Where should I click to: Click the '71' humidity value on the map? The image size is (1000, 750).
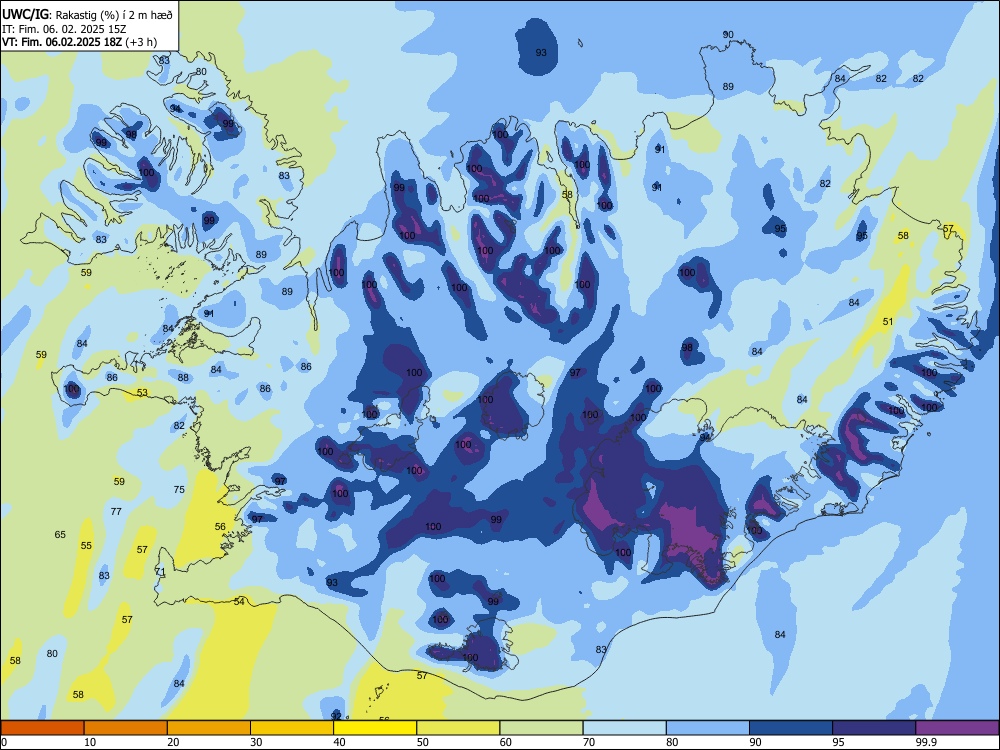tap(160, 571)
